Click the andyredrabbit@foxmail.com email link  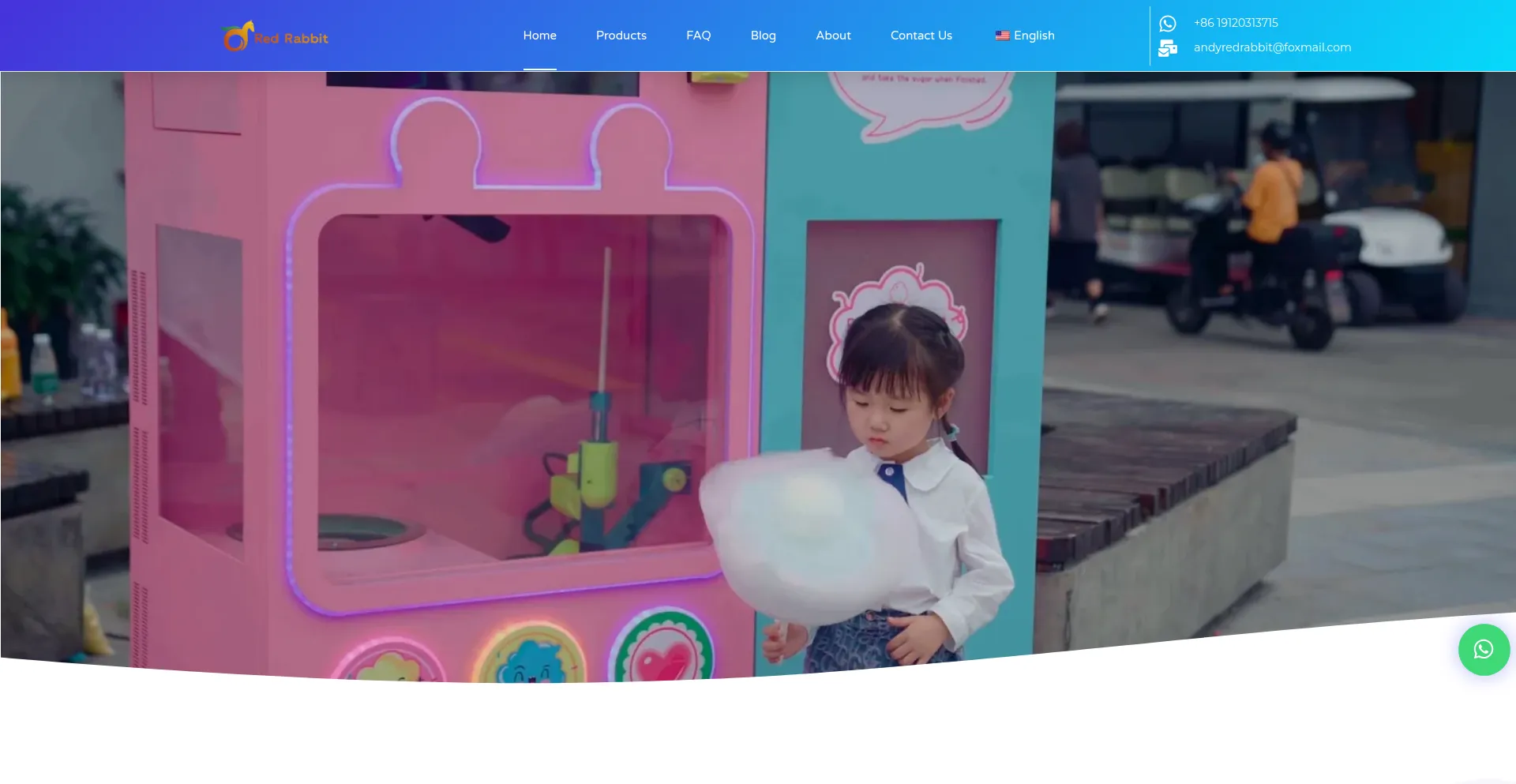coord(1271,47)
